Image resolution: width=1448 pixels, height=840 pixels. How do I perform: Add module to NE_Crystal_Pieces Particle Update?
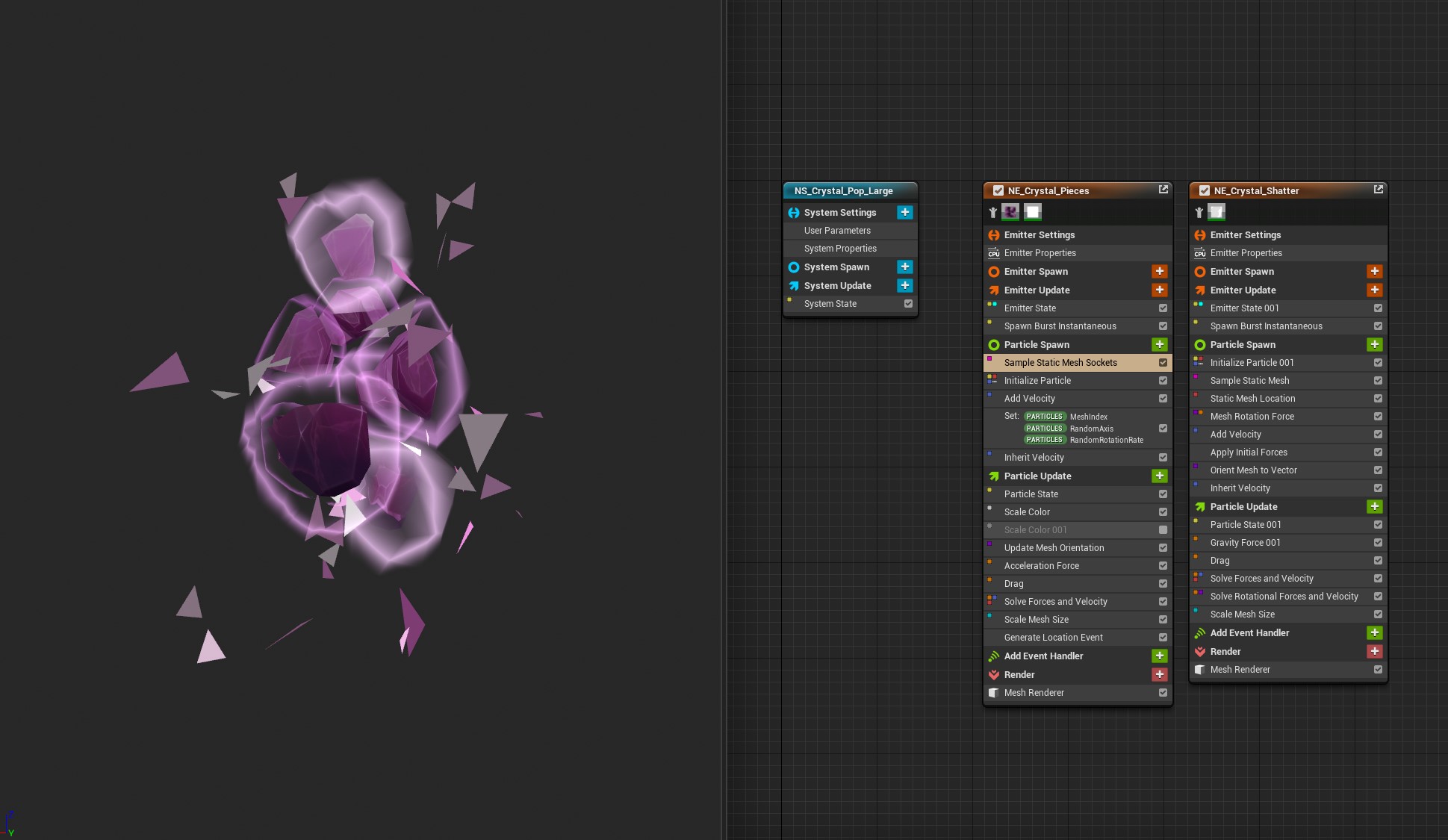1159,476
